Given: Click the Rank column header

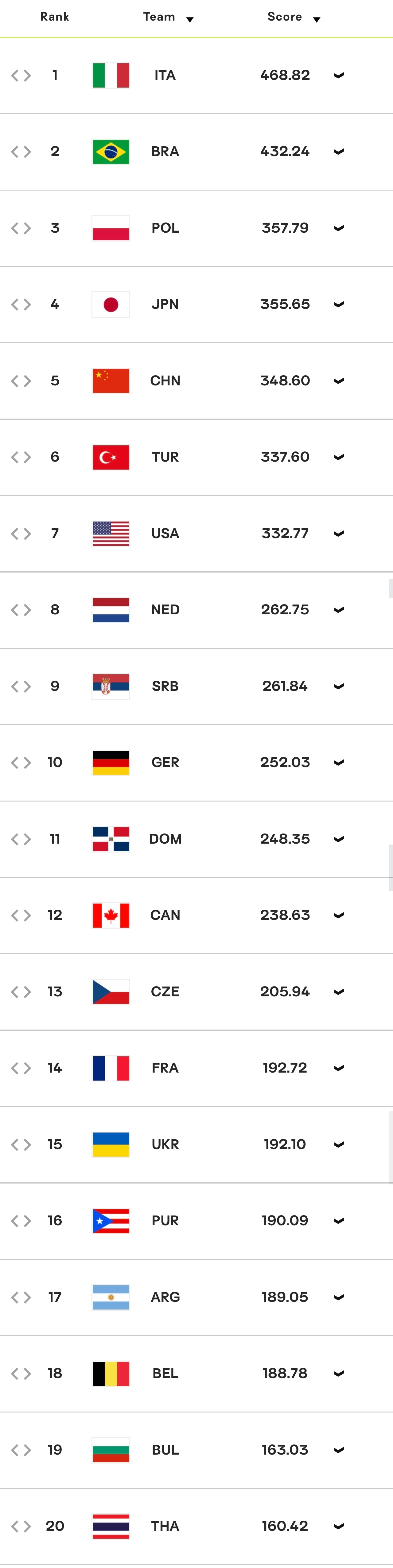Looking at the screenshot, I should [55, 16].
